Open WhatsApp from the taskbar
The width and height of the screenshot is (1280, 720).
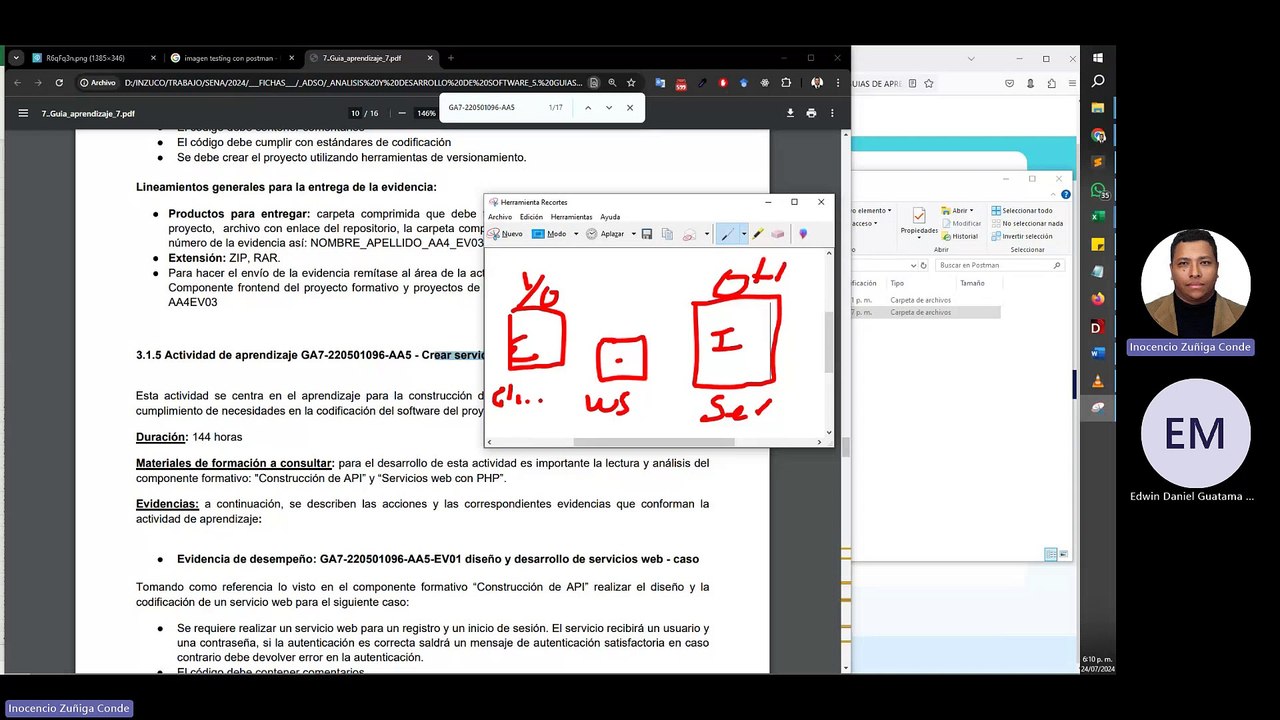pos(1098,190)
